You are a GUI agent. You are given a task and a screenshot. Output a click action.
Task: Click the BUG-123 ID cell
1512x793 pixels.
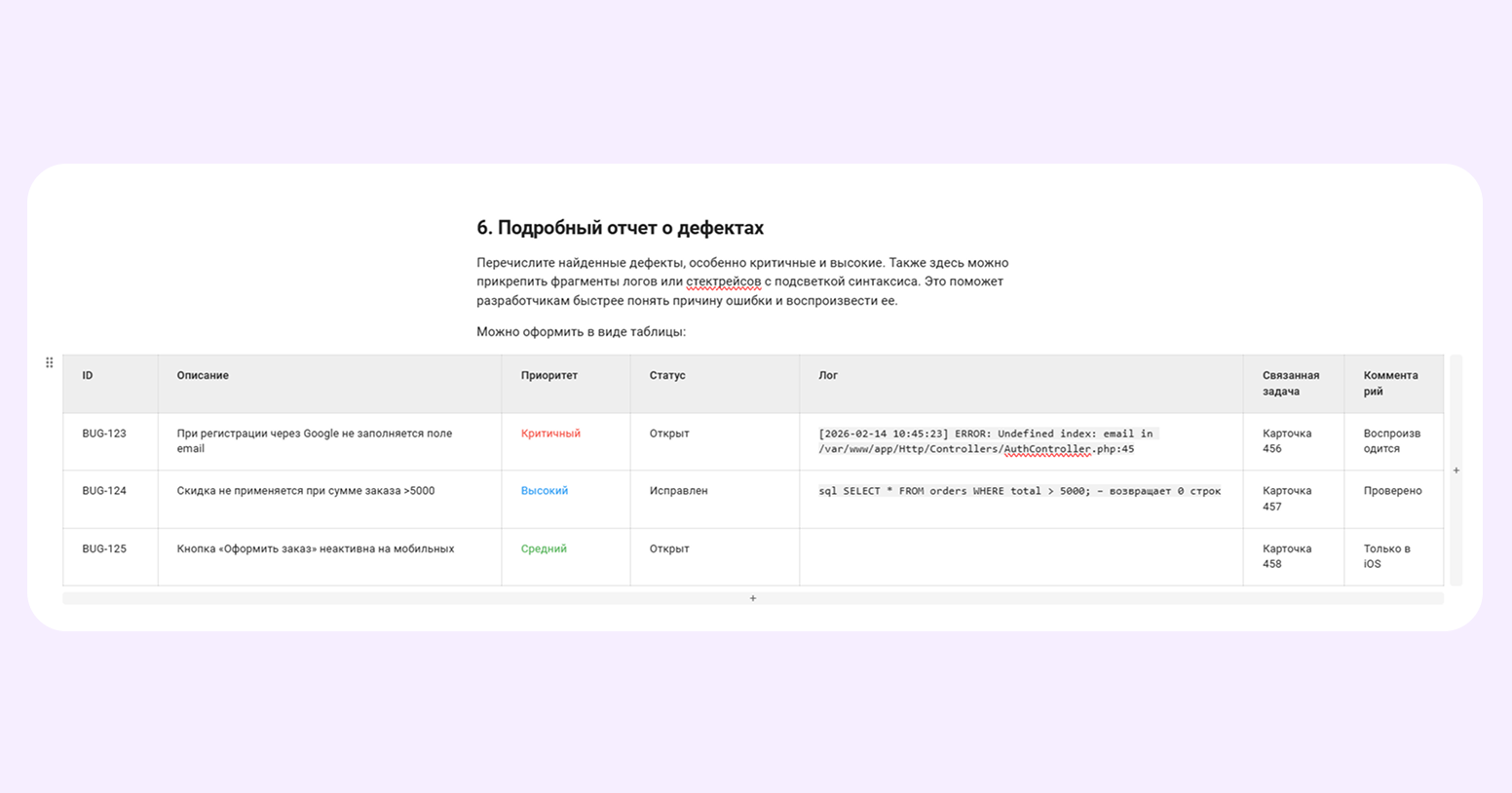(104, 434)
